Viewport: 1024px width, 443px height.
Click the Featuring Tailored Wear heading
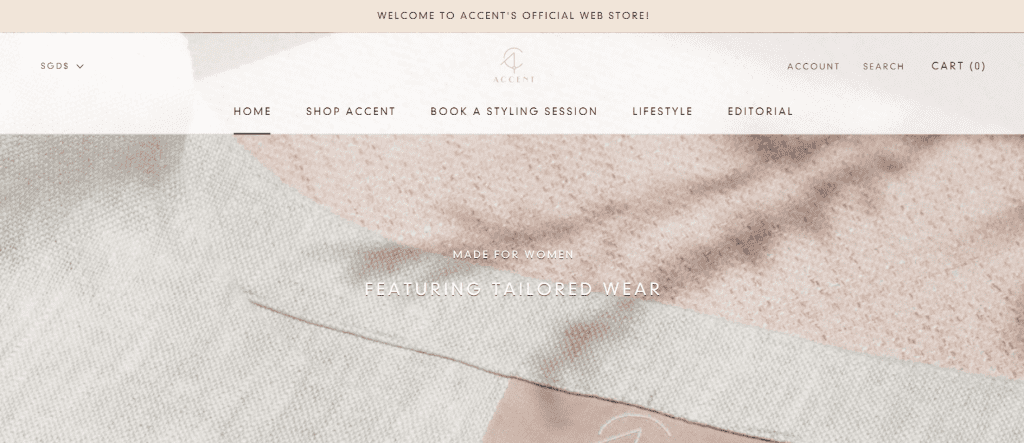tap(513, 289)
